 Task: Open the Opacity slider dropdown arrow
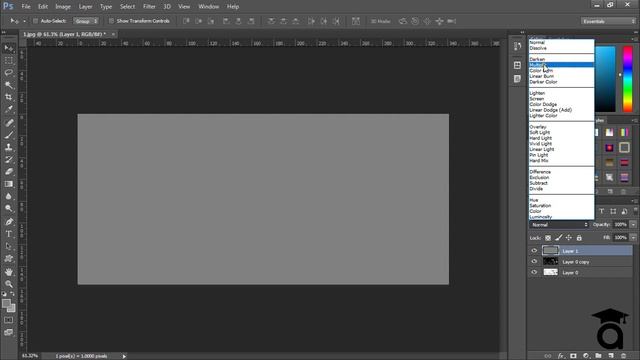click(633, 224)
